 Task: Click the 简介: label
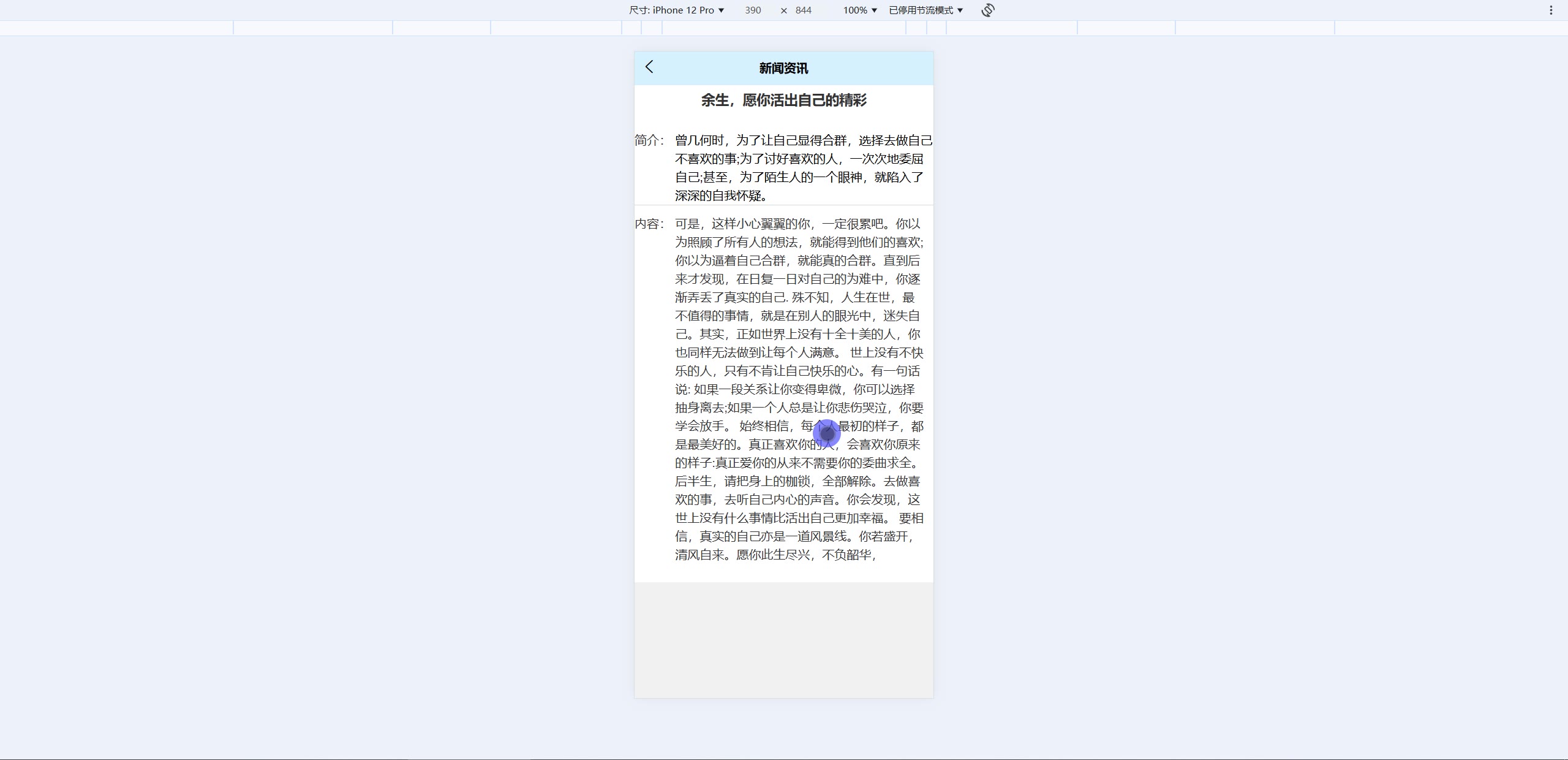[649, 140]
